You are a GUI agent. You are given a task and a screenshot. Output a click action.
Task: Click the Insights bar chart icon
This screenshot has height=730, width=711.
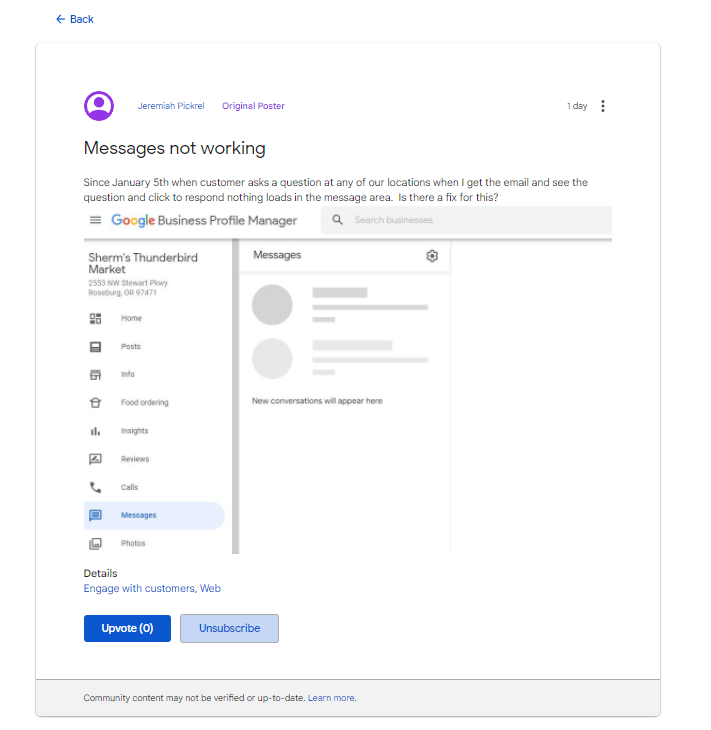[x=95, y=431]
